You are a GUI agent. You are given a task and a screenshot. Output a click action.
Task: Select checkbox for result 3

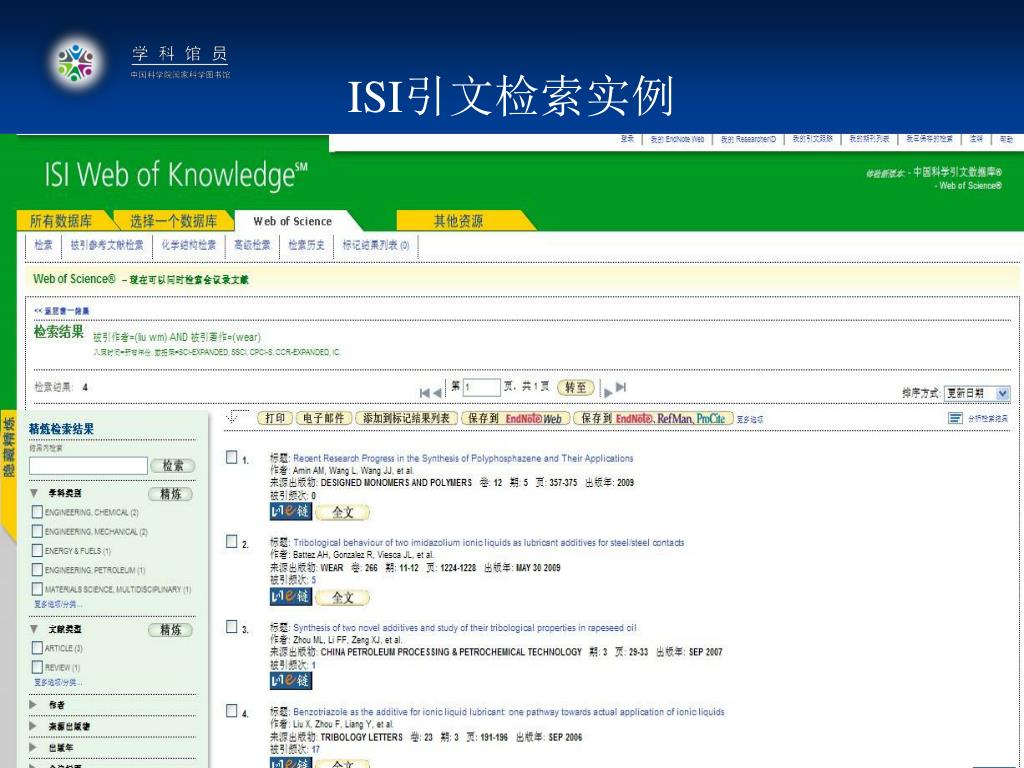[x=231, y=626]
